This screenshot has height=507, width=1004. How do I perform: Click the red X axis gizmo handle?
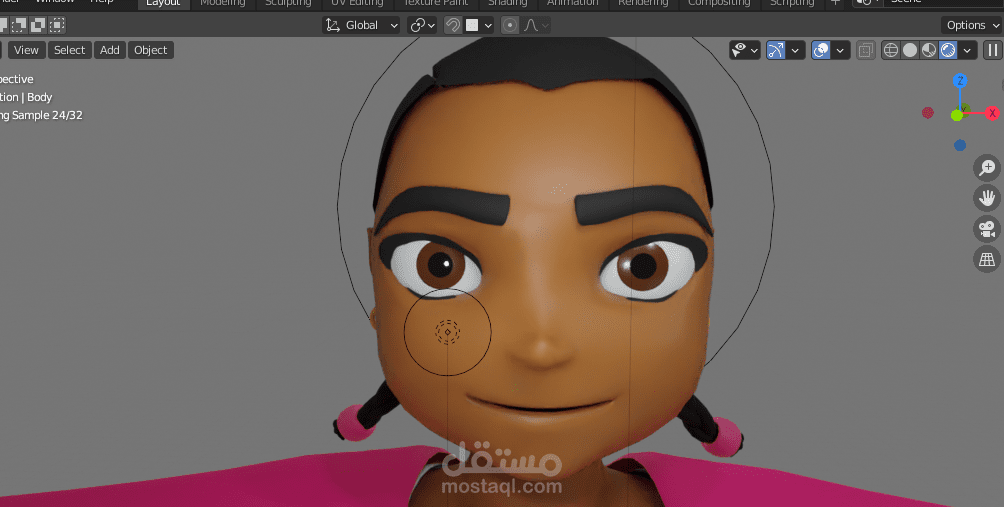992,113
